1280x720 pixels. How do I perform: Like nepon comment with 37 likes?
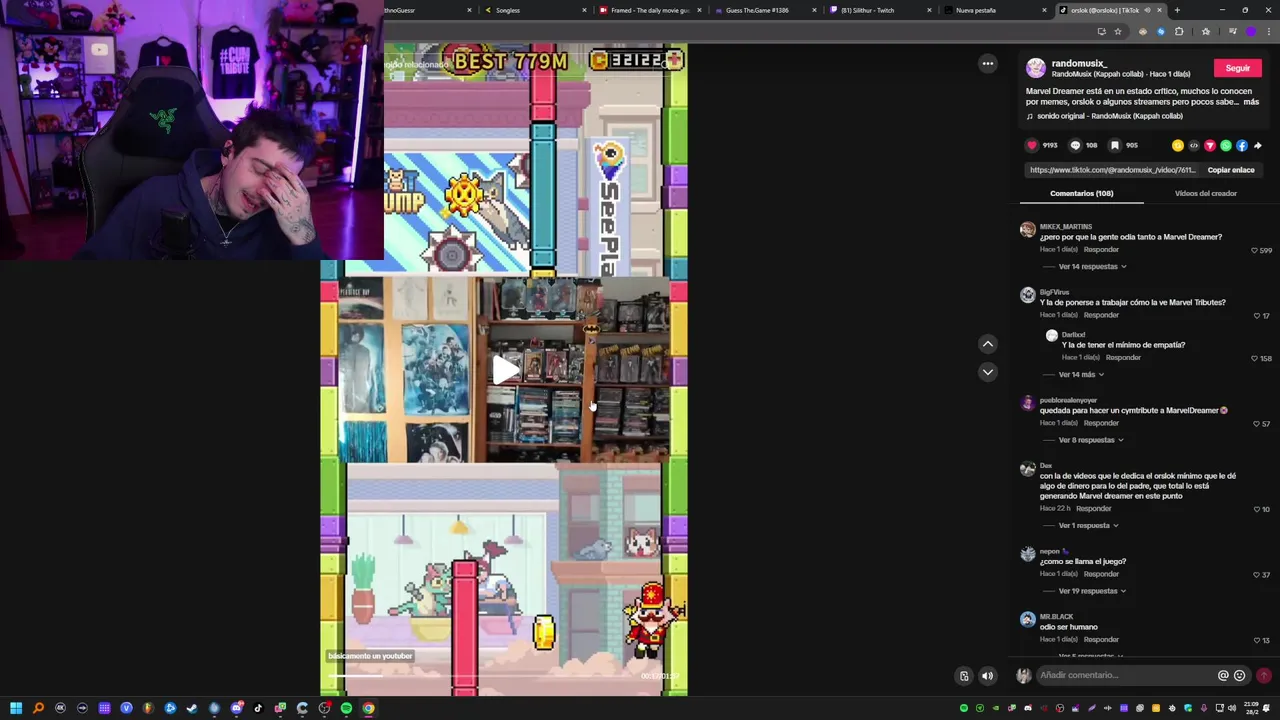(x=1257, y=575)
